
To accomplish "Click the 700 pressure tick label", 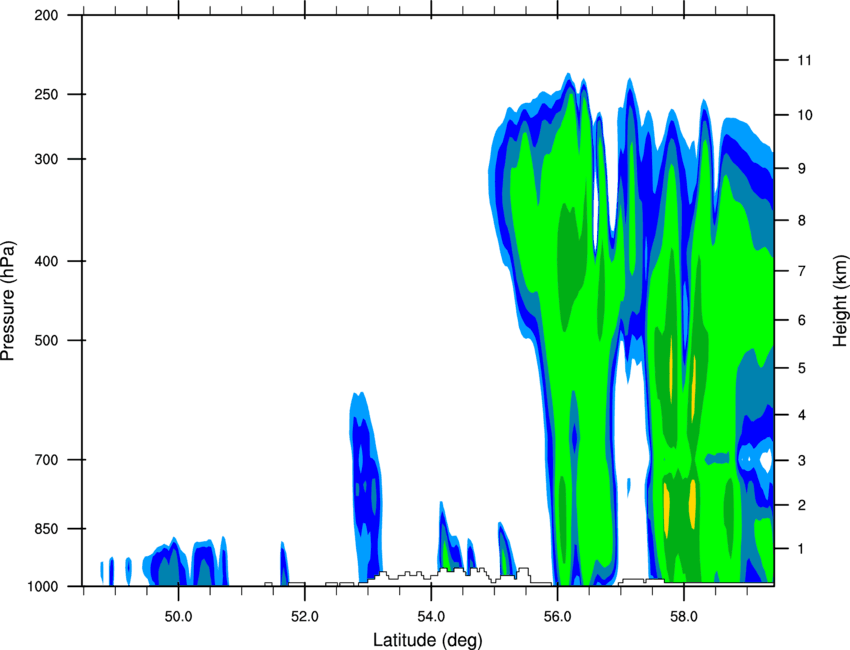I will click(46, 460).
